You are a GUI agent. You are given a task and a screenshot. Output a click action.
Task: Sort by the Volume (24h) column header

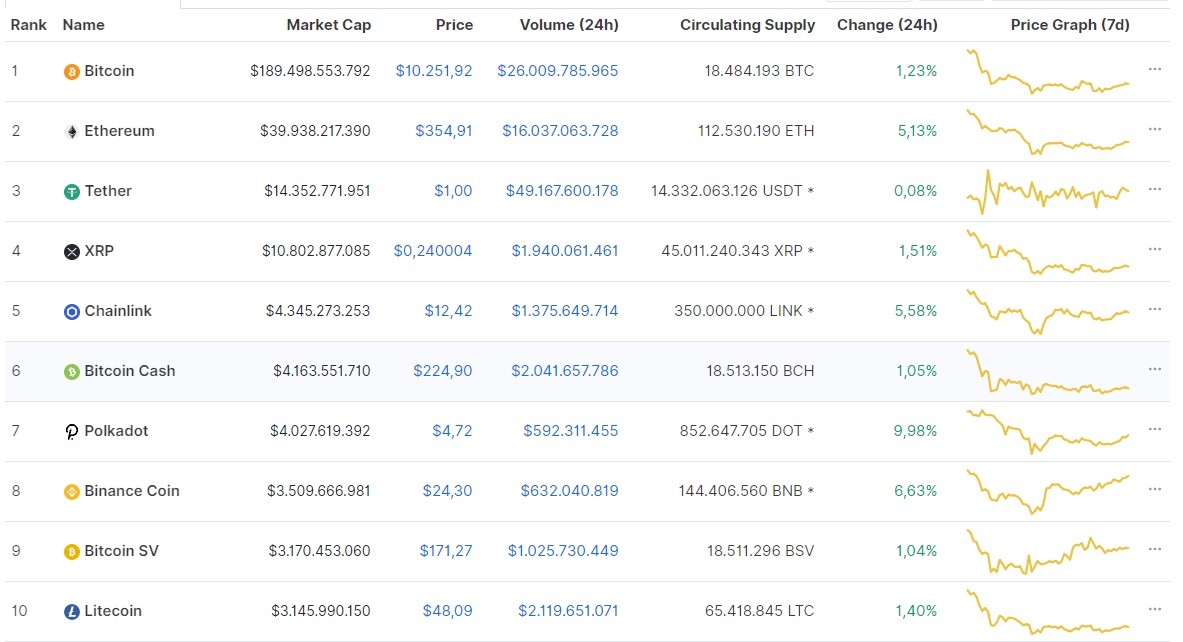point(569,25)
